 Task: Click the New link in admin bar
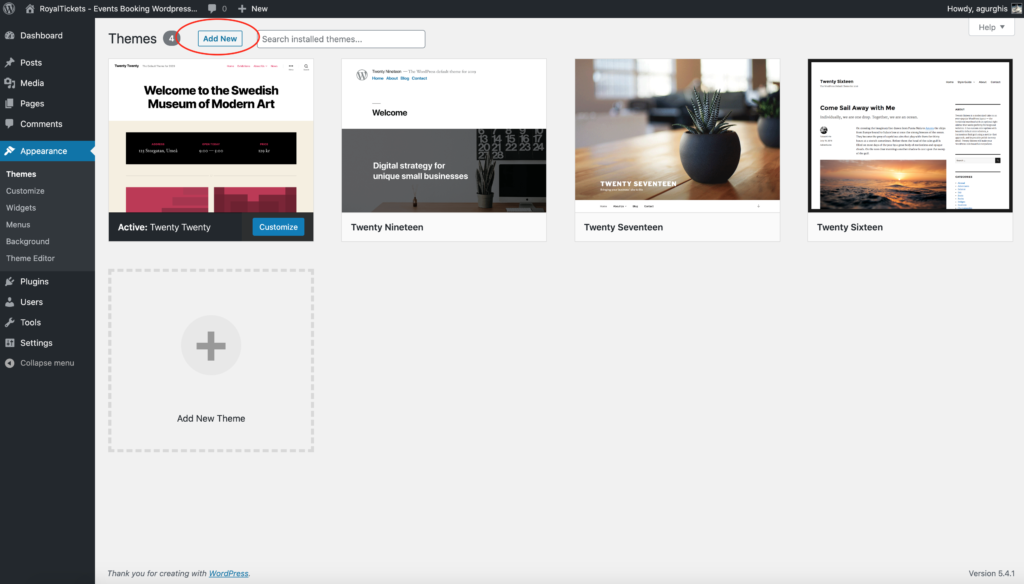click(259, 8)
